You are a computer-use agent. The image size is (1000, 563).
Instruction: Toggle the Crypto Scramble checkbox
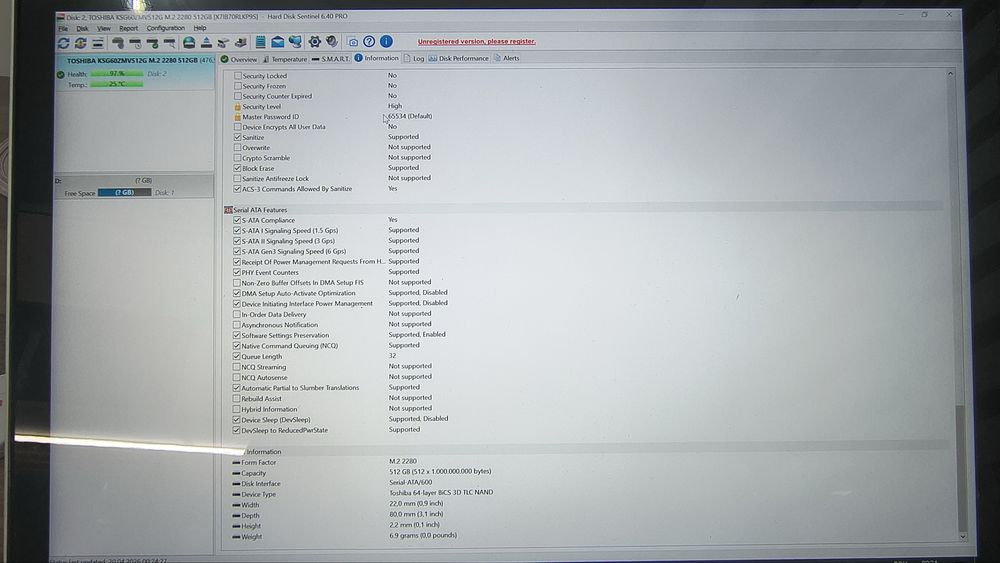237,158
